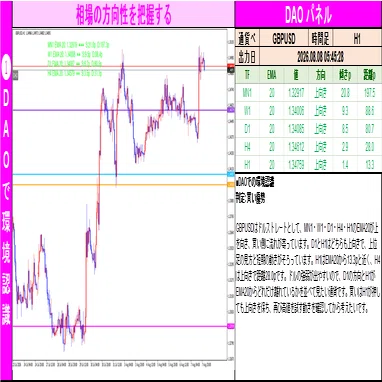Click the output date 2026.08.08 value

(x=320, y=57)
